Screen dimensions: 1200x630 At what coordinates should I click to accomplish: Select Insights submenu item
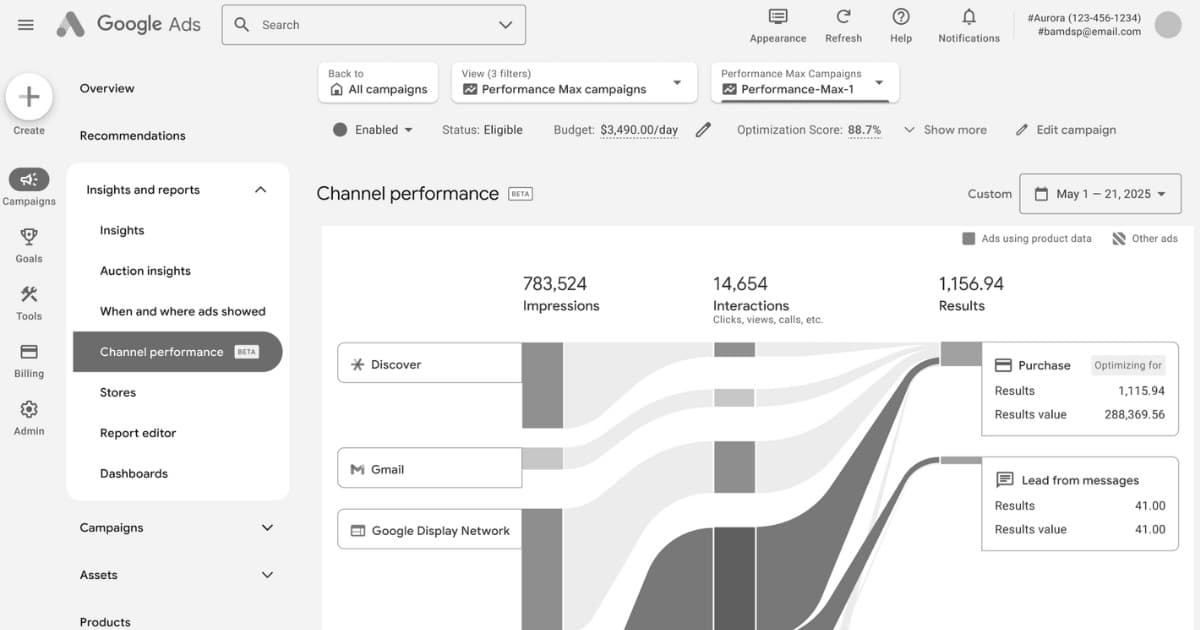[x=122, y=231]
